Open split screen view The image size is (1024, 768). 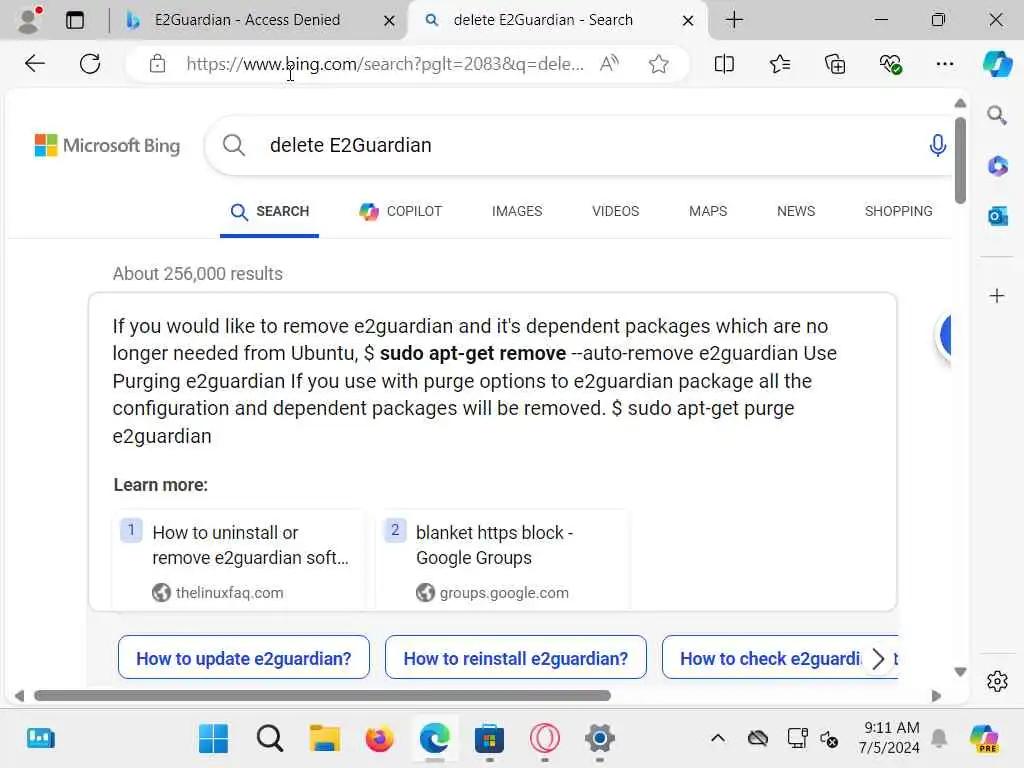724,63
